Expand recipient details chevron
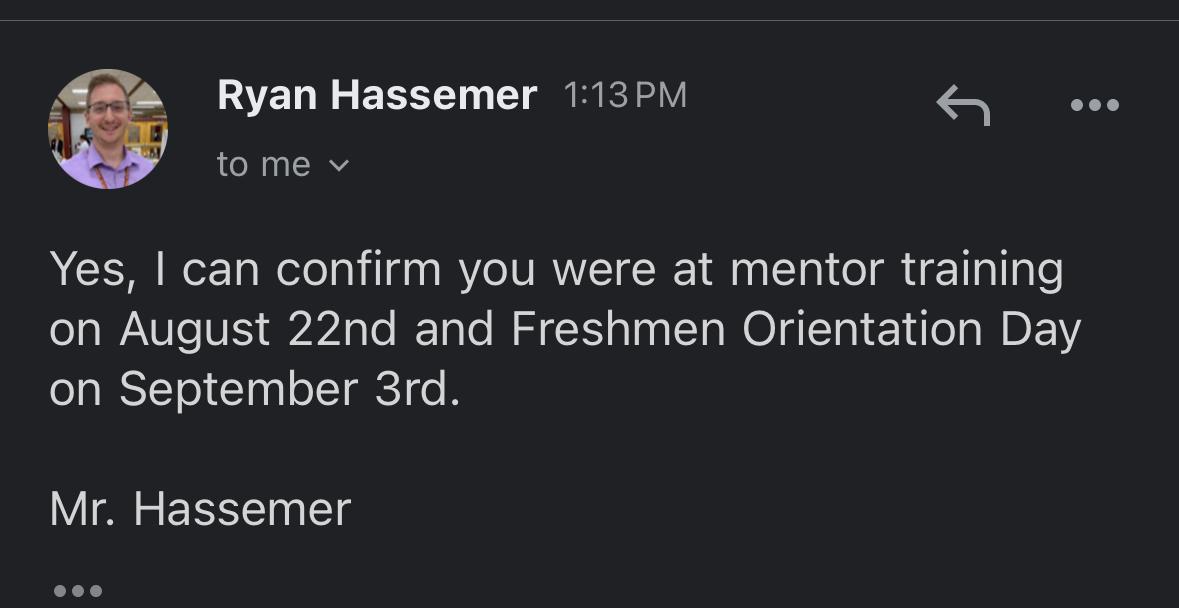 (339, 166)
